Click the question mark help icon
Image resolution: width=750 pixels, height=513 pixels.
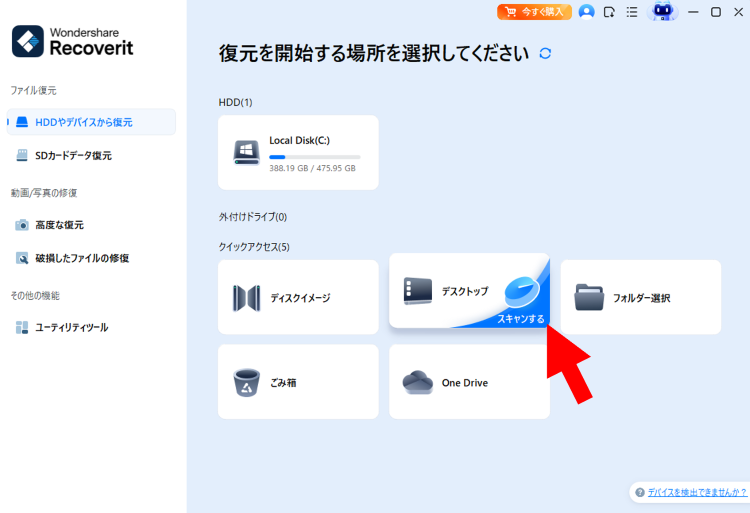(x=640, y=492)
